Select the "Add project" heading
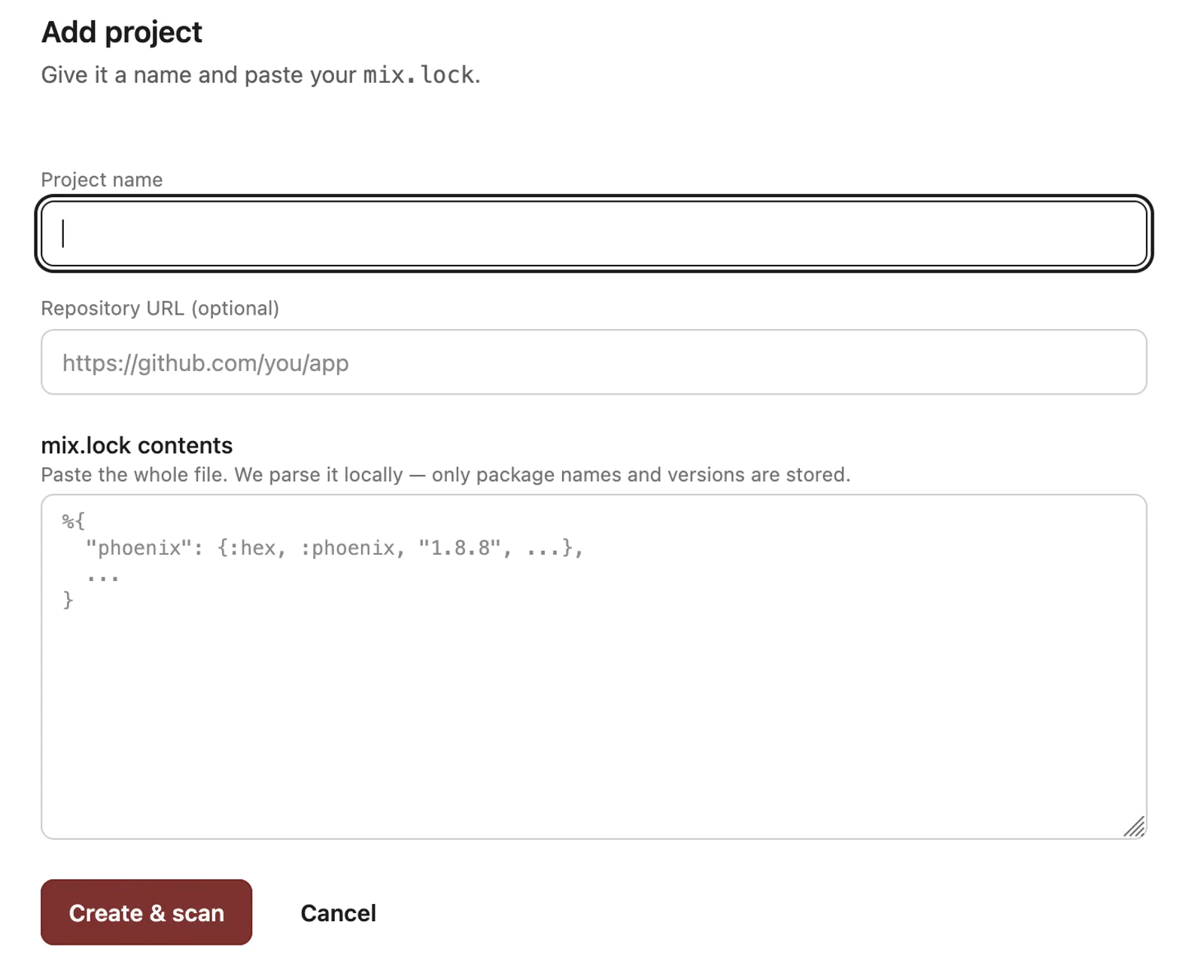The image size is (1204, 980). (122, 32)
